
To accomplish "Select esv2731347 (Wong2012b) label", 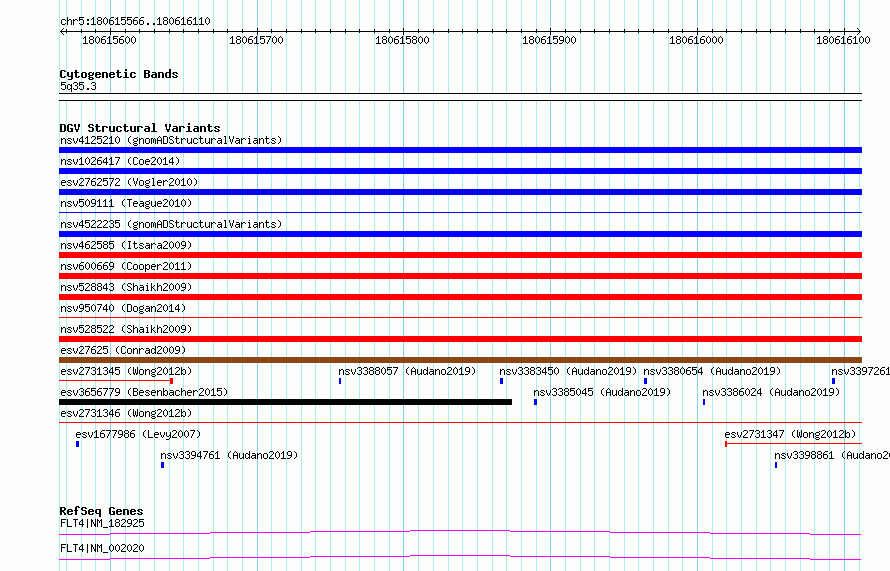I will point(790,434).
